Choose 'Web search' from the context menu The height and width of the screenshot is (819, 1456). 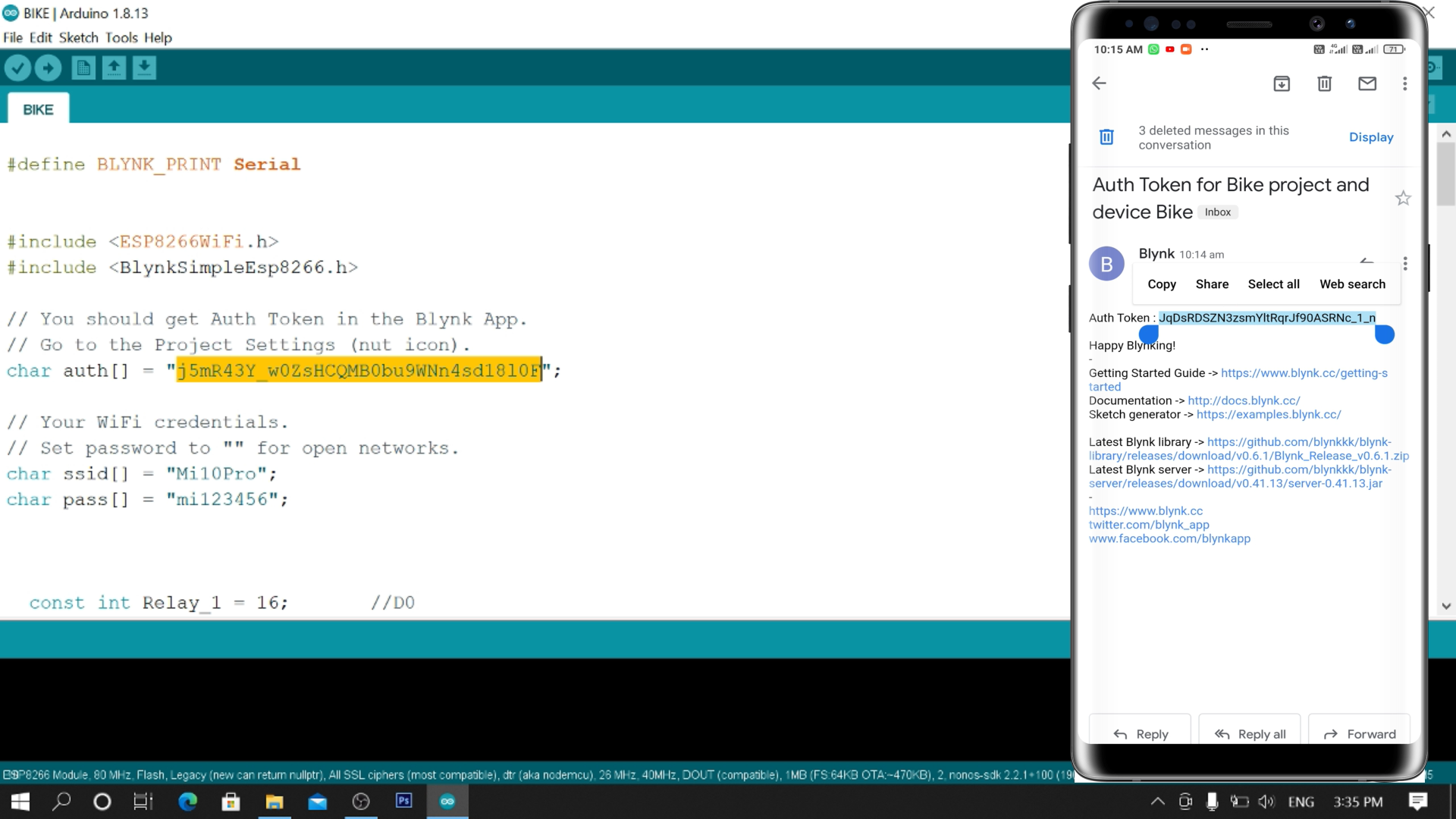pos(1353,284)
